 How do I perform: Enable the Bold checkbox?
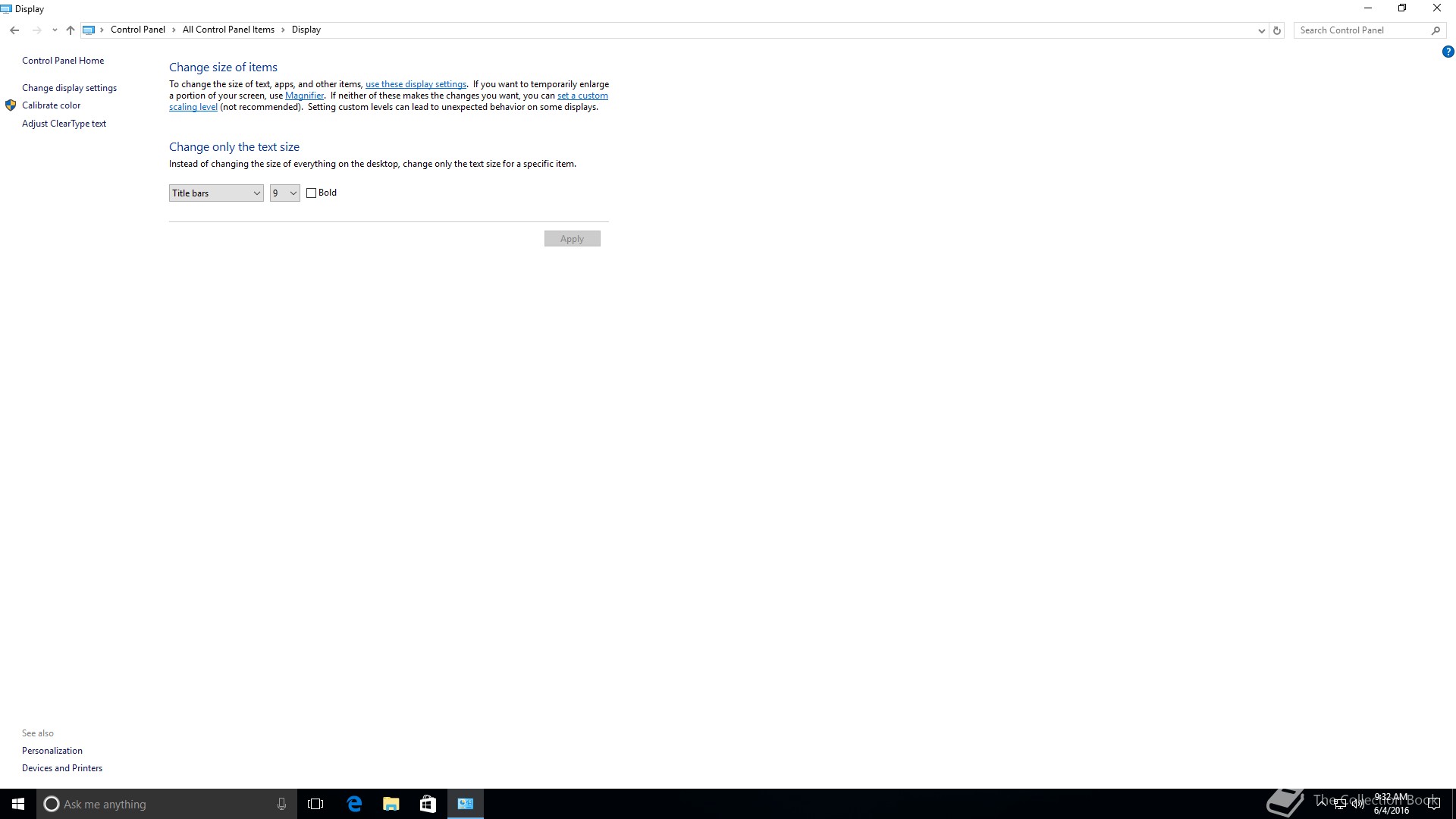click(311, 193)
